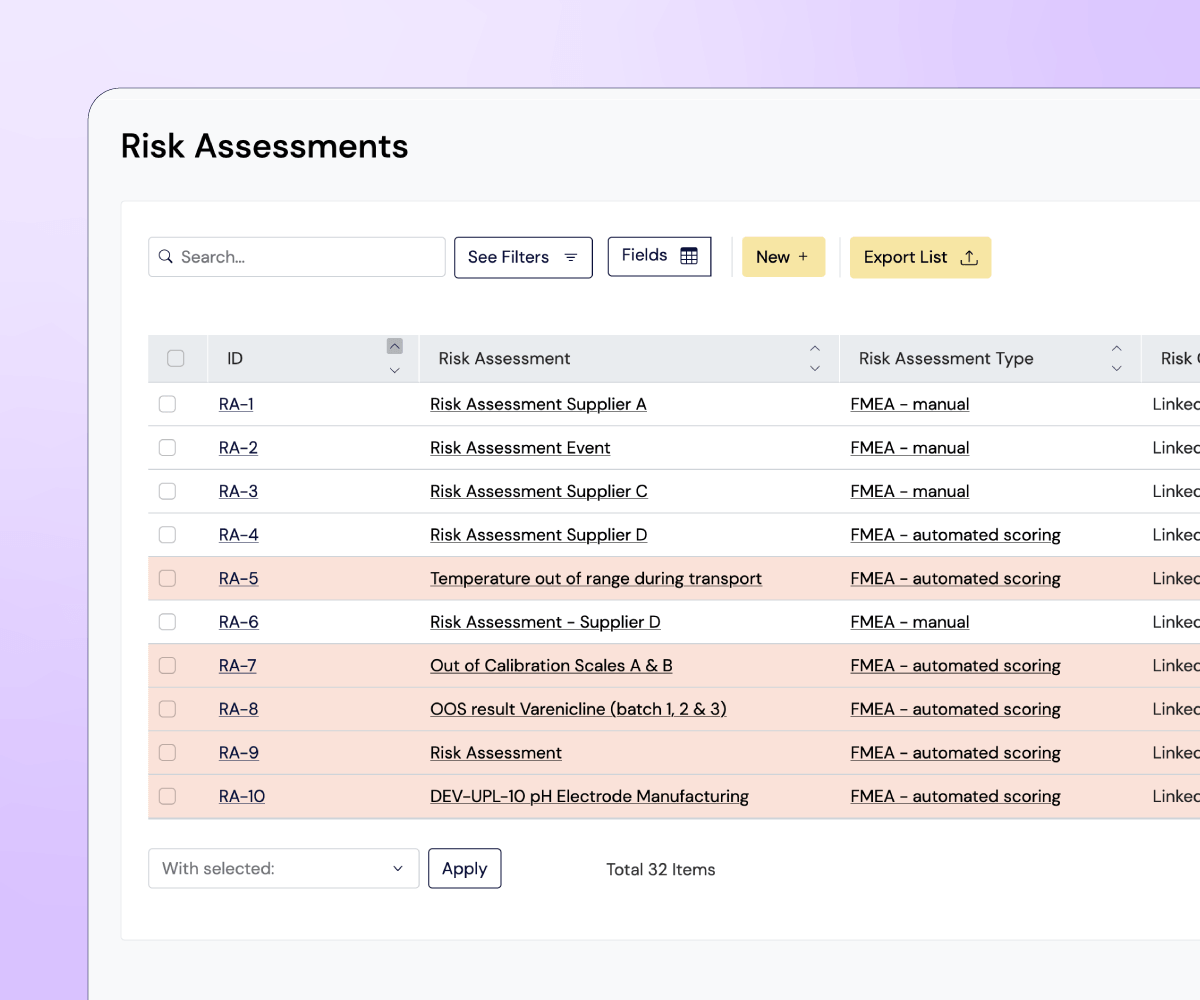Click the plus icon in New button
1200x1000 pixels.
tap(803, 257)
